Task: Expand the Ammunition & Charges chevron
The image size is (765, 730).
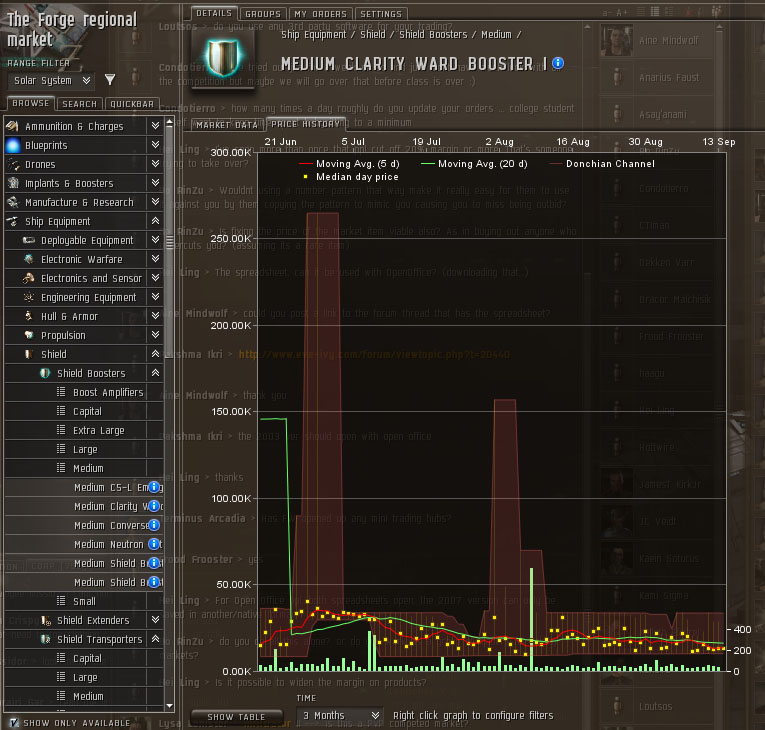Action: coord(155,126)
